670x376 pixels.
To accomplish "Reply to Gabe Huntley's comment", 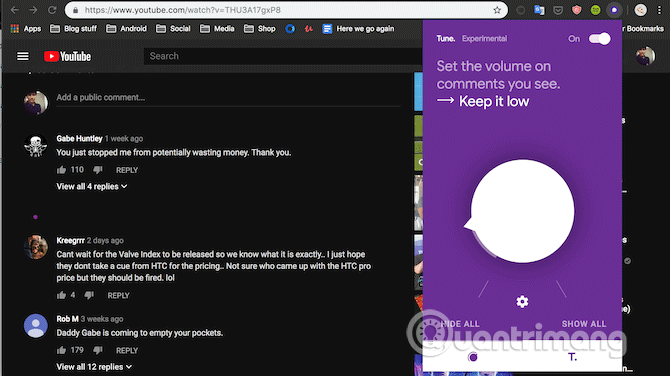I will click(x=127, y=170).
